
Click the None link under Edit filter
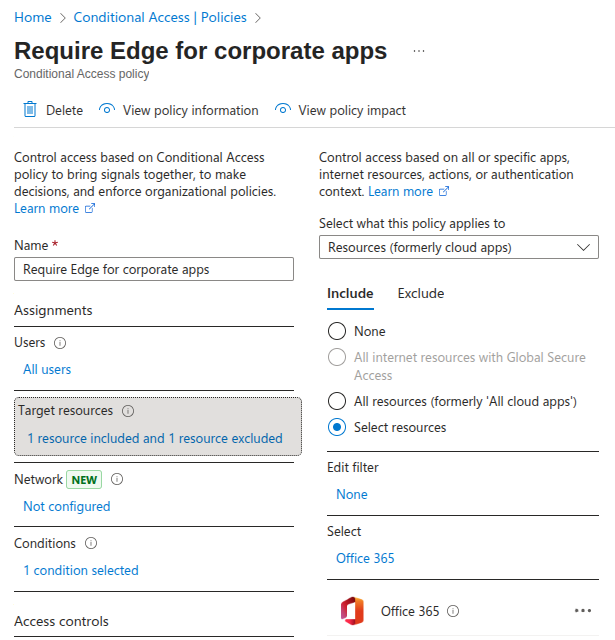pos(352,495)
